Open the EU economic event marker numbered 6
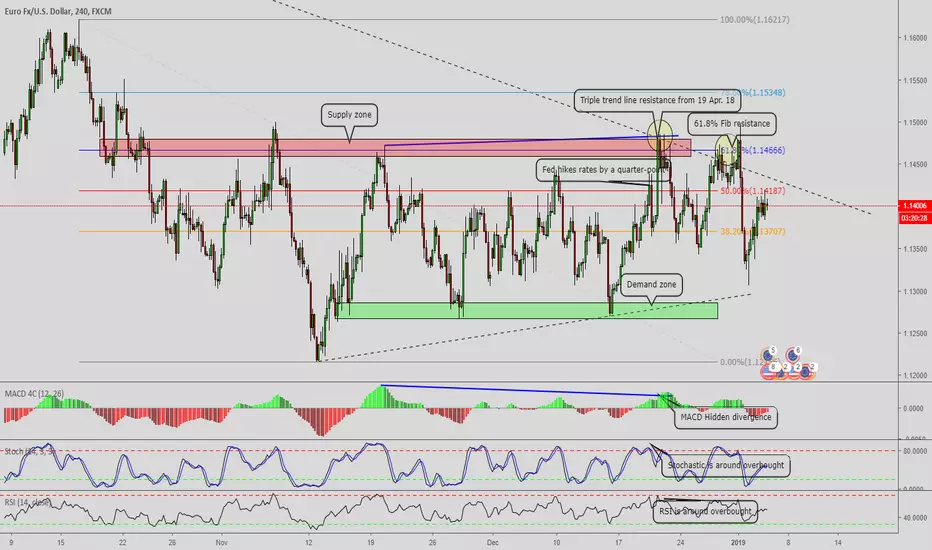Image resolution: width=932 pixels, height=550 pixels. point(792,354)
